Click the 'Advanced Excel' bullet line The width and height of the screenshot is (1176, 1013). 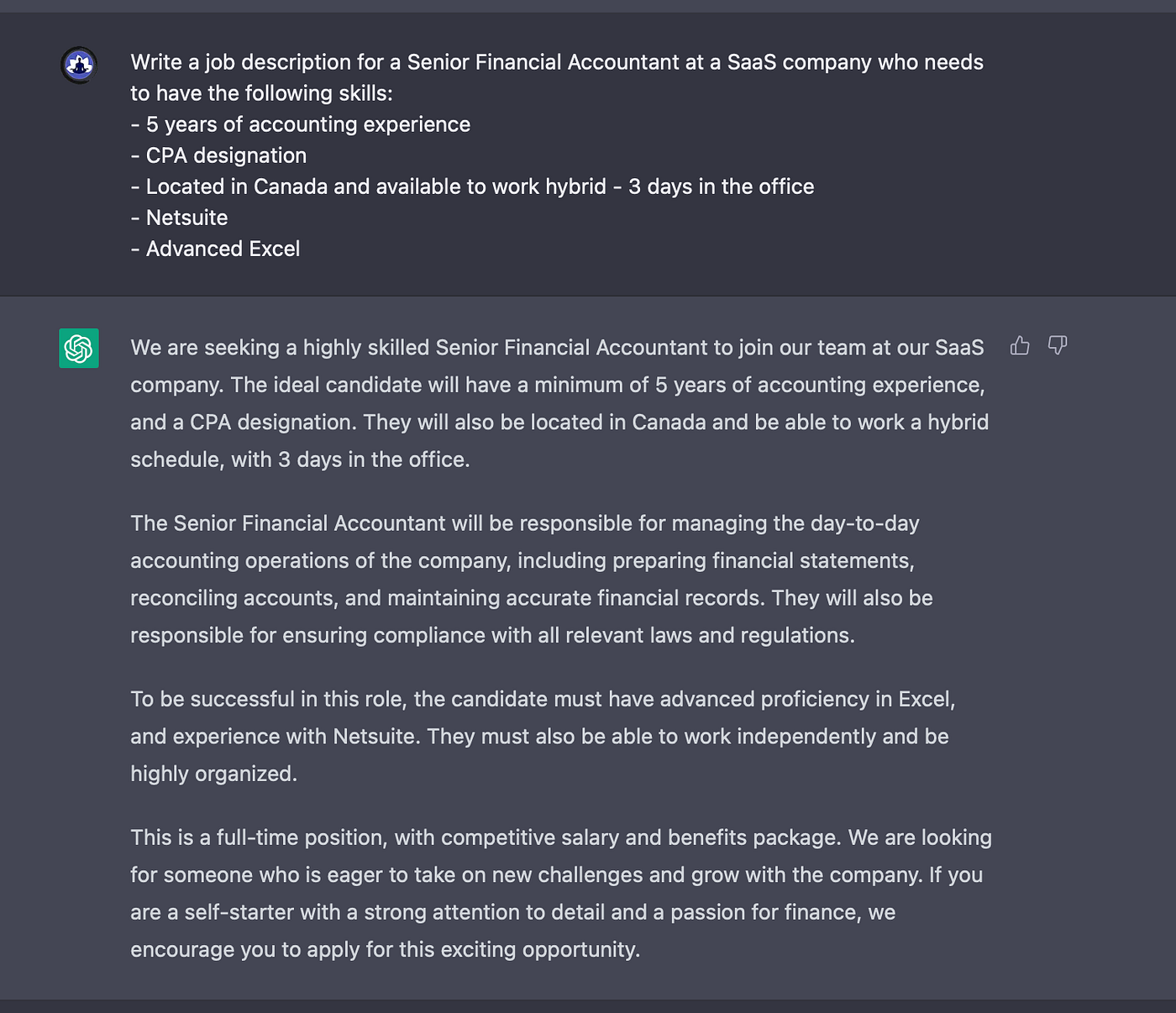click(x=215, y=249)
